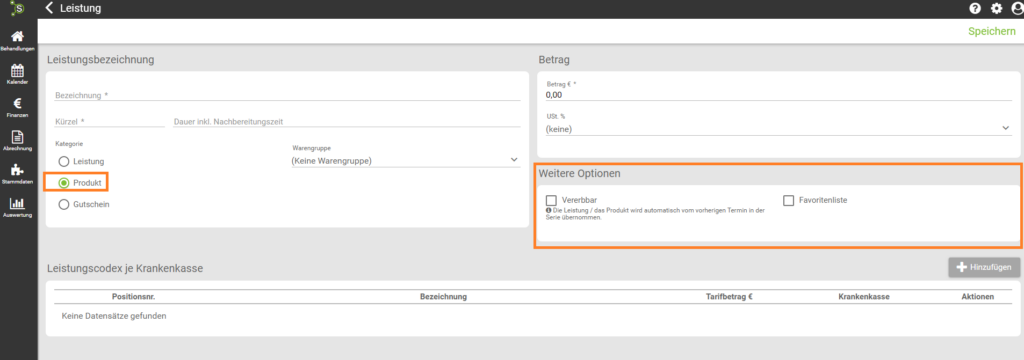The height and width of the screenshot is (360, 1024).
Task: Open the Abrechnung document icon
Action: [18, 137]
